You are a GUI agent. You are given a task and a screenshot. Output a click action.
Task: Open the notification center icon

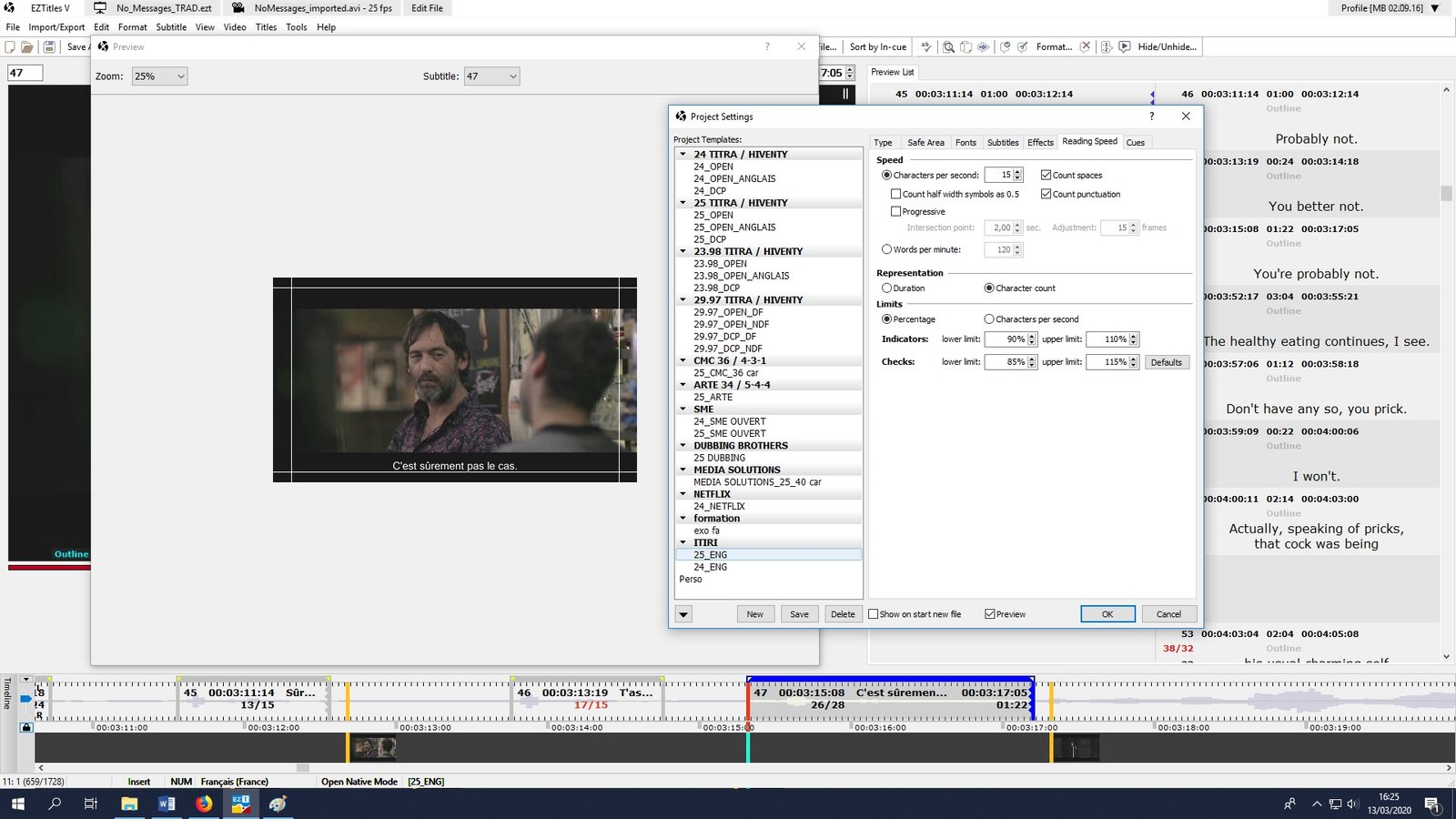1432,804
